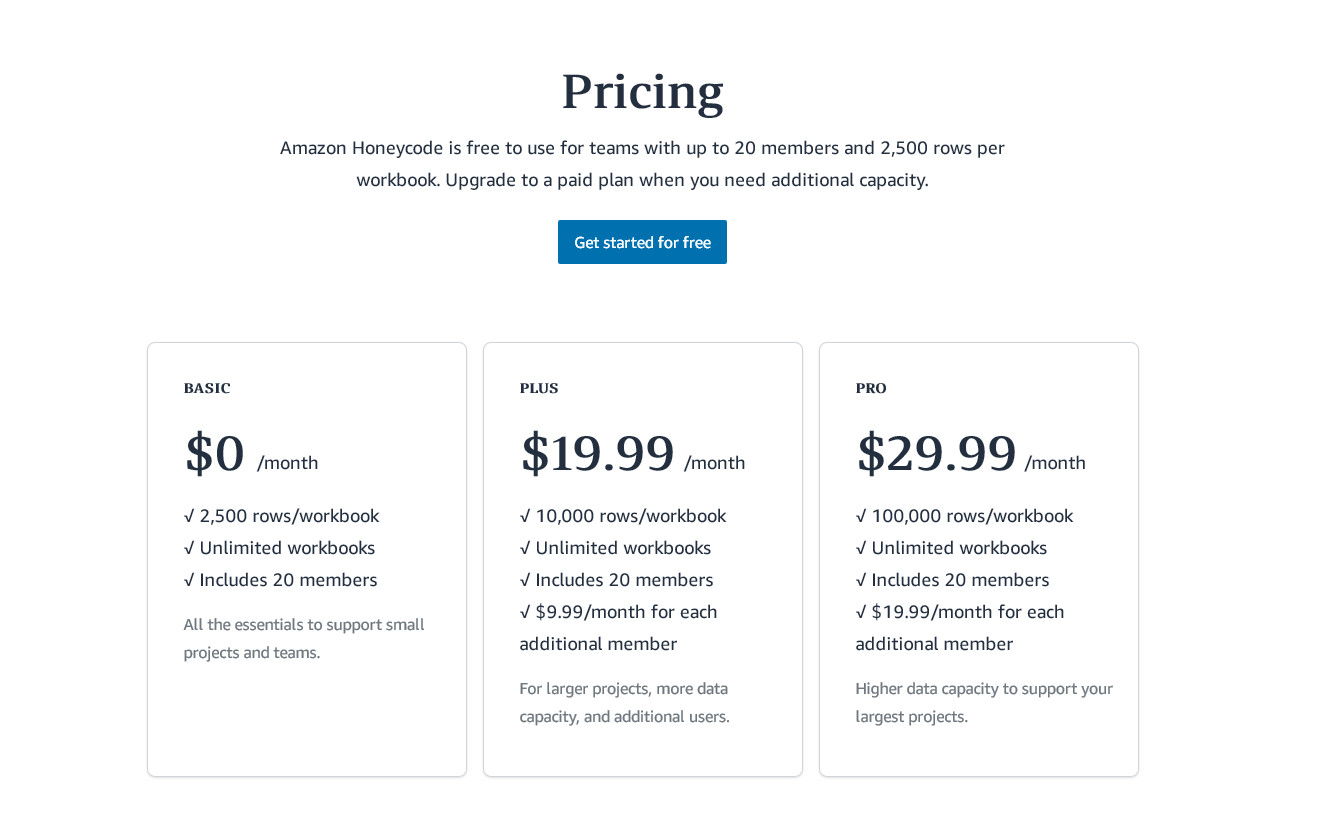This screenshot has height=832, width=1332.
Task: Select the 2,500 rows/workbook feature
Action: click(x=281, y=516)
